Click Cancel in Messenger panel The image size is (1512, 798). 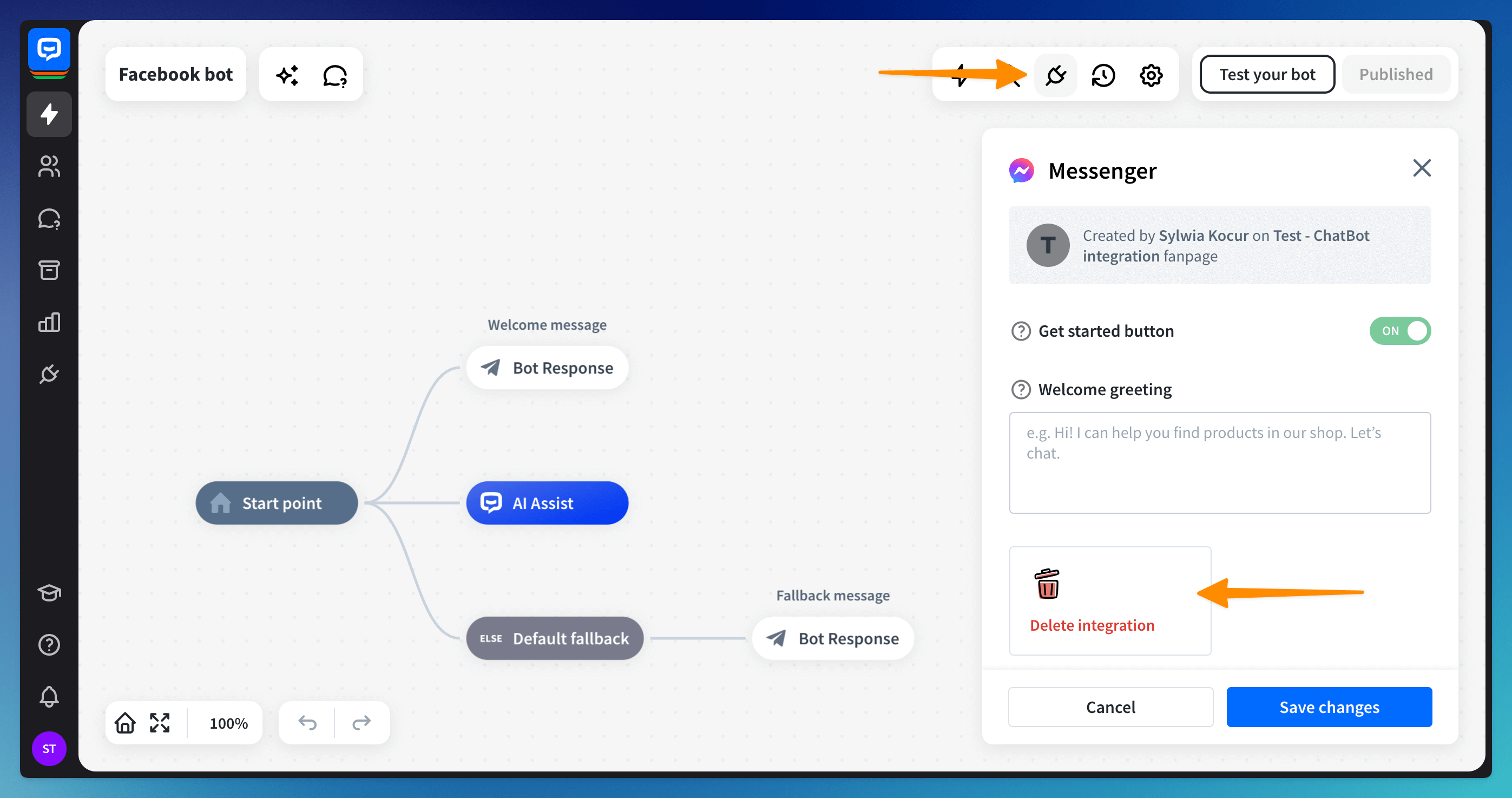1110,707
